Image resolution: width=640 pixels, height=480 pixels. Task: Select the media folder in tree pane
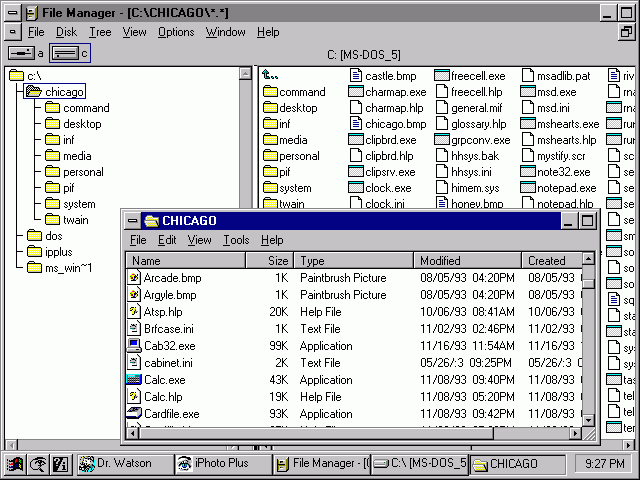pyautogui.click(x=68, y=156)
